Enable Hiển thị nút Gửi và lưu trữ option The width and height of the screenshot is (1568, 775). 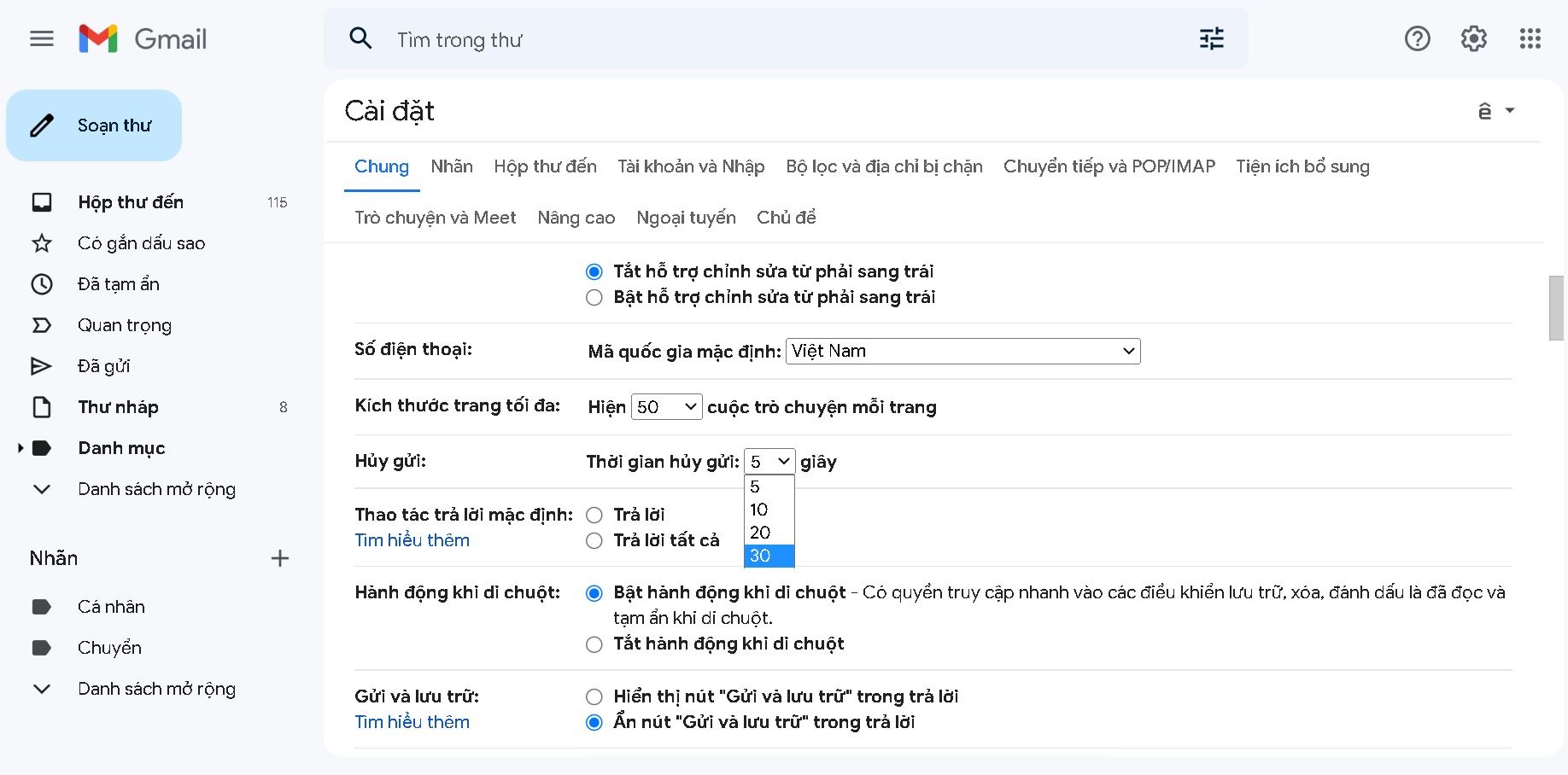[x=594, y=696]
